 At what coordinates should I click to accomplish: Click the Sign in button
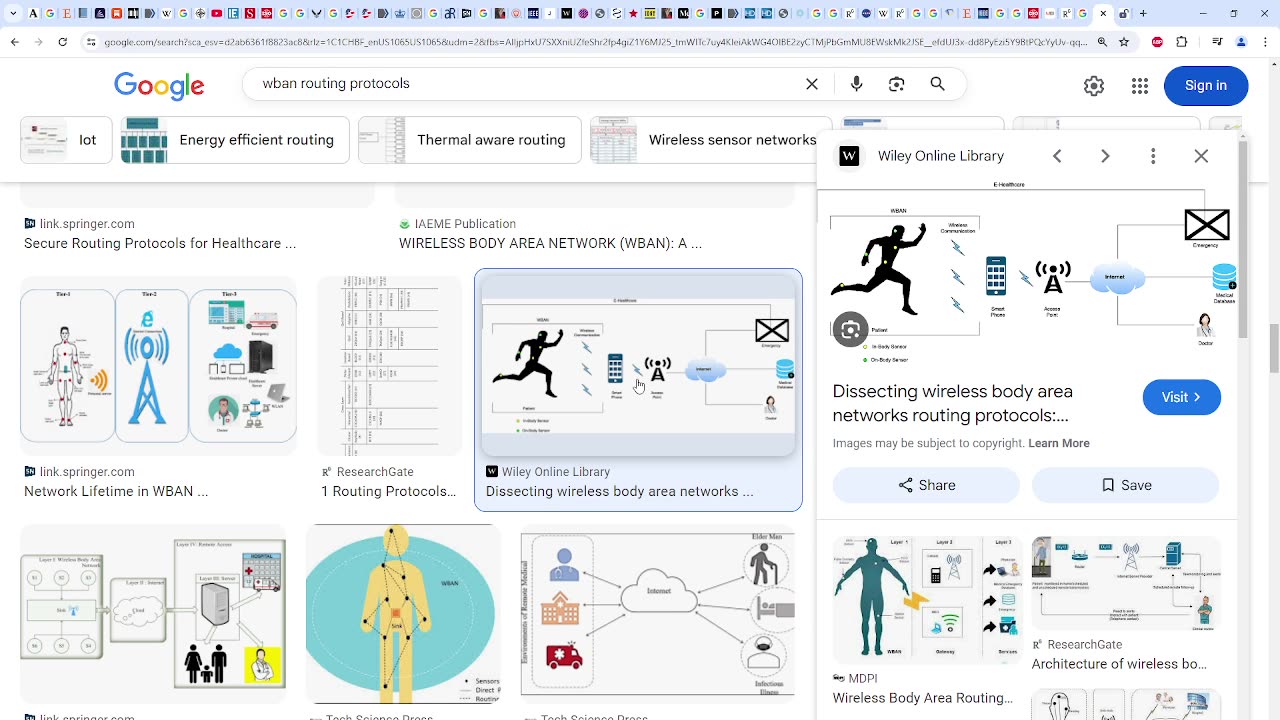pyautogui.click(x=1206, y=86)
